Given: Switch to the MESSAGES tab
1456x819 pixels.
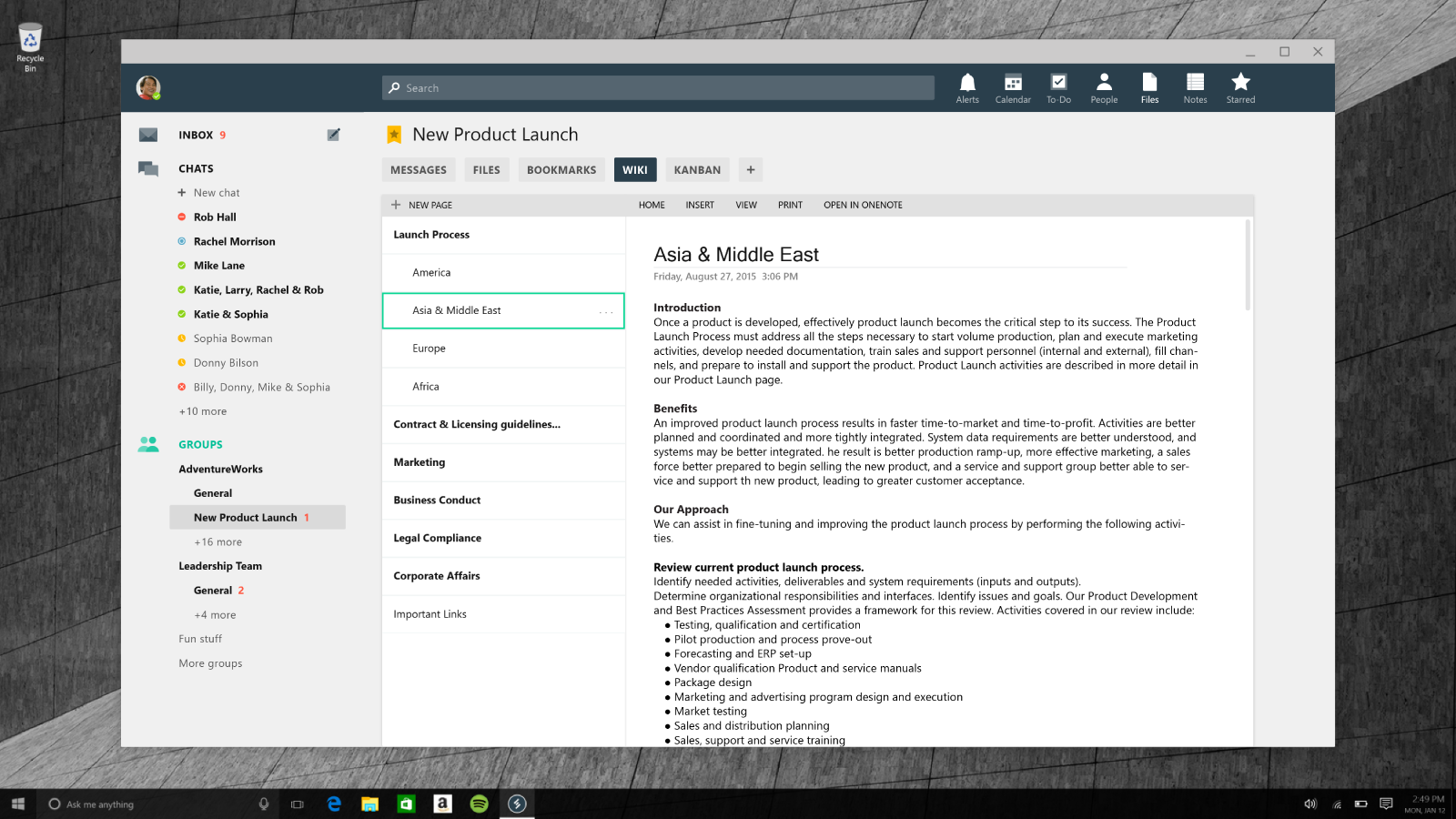Looking at the screenshot, I should (419, 170).
